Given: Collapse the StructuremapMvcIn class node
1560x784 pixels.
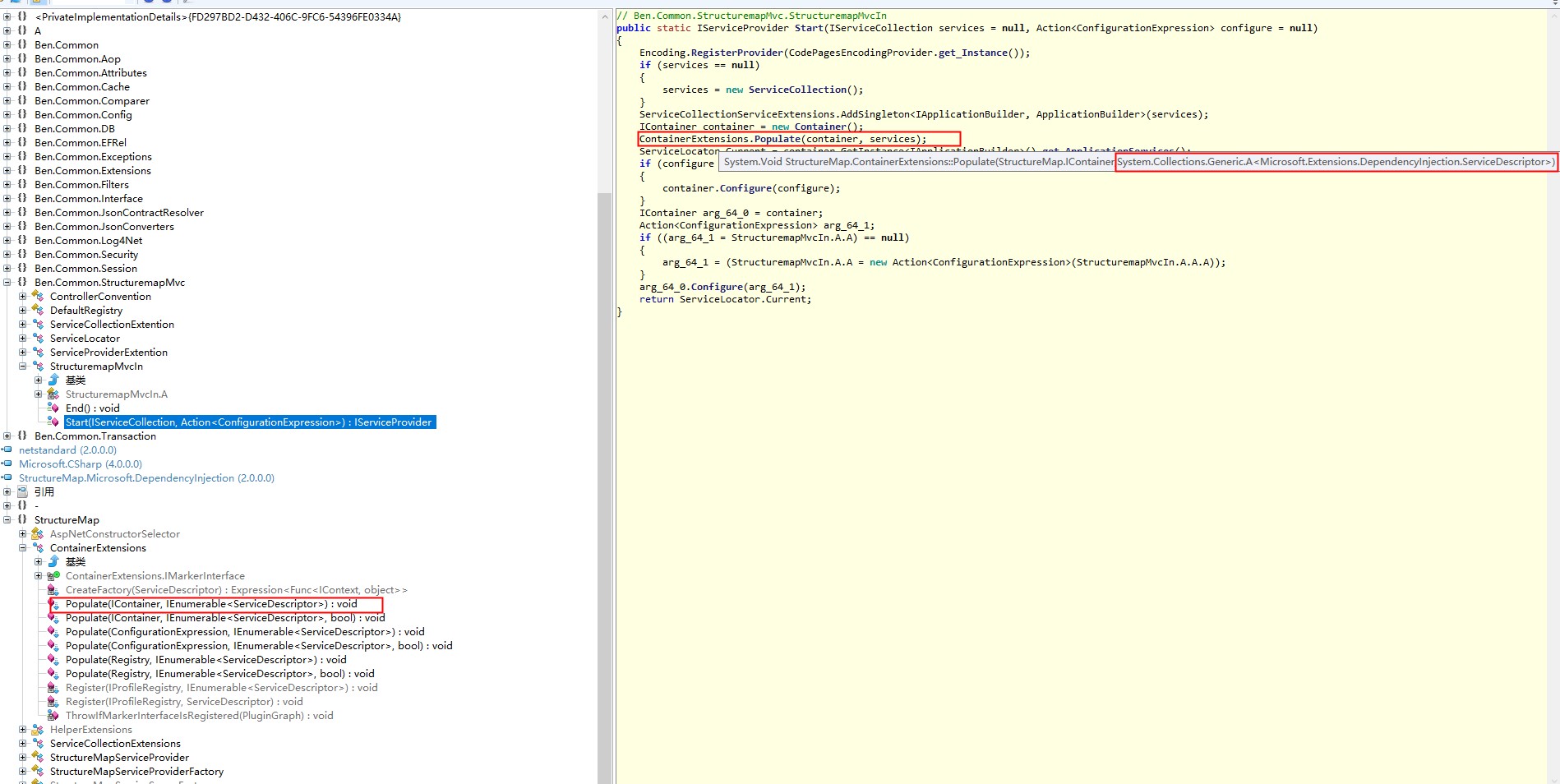Looking at the screenshot, I should tap(23, 366).
